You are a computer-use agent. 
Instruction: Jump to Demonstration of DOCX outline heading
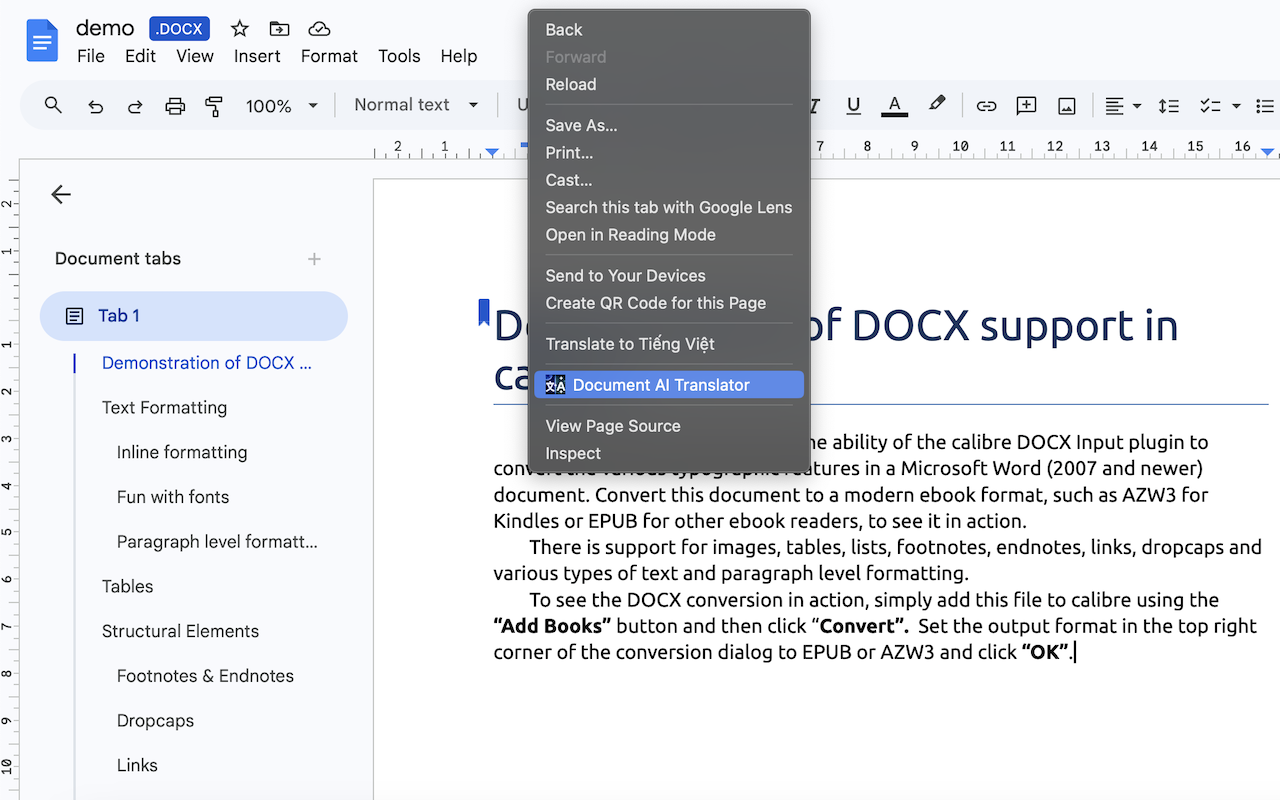coord(207,363)
